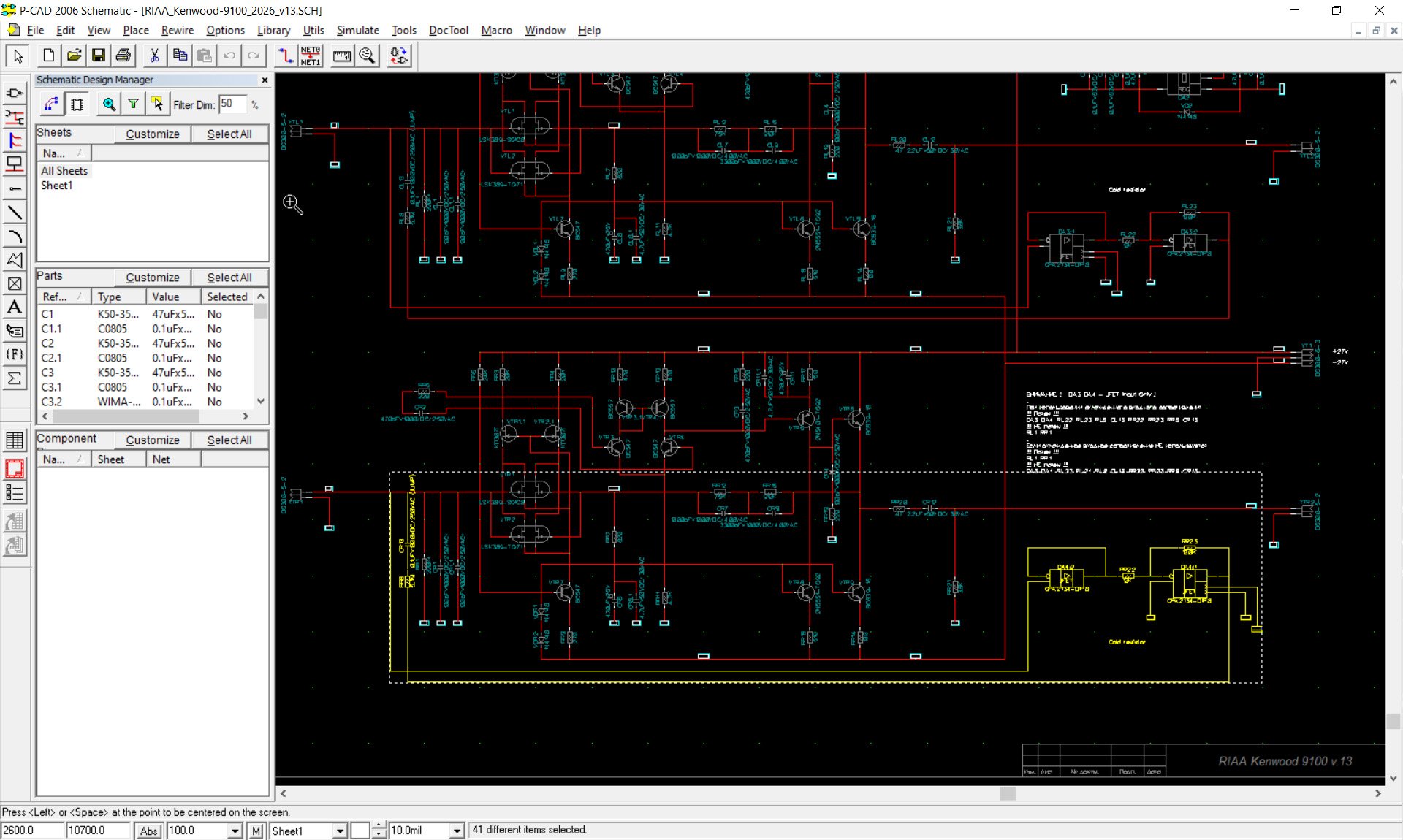Open the measure ruler tool
Viewport: 1403px width, 840px height.
pyautogui.click(x=341, y=56)
